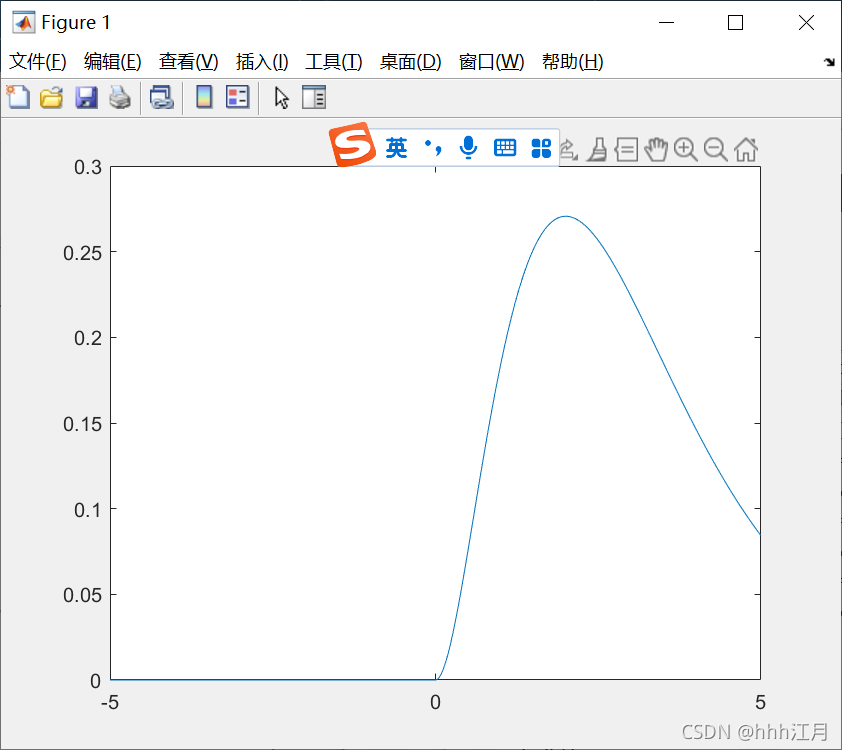The height and width of the screenshot is (750, 842).
Task: Select the Pan hand tool
Action: pos(656,150)
